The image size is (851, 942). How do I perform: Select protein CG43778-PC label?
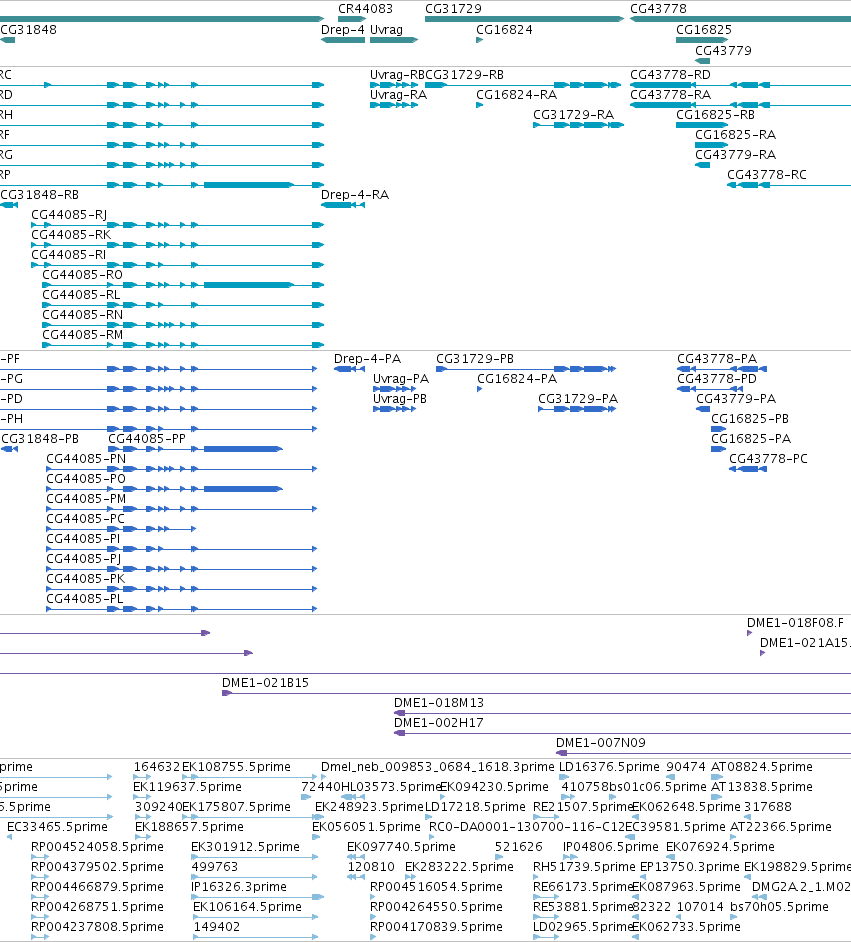pyautogui.click(x=768, y=459)
